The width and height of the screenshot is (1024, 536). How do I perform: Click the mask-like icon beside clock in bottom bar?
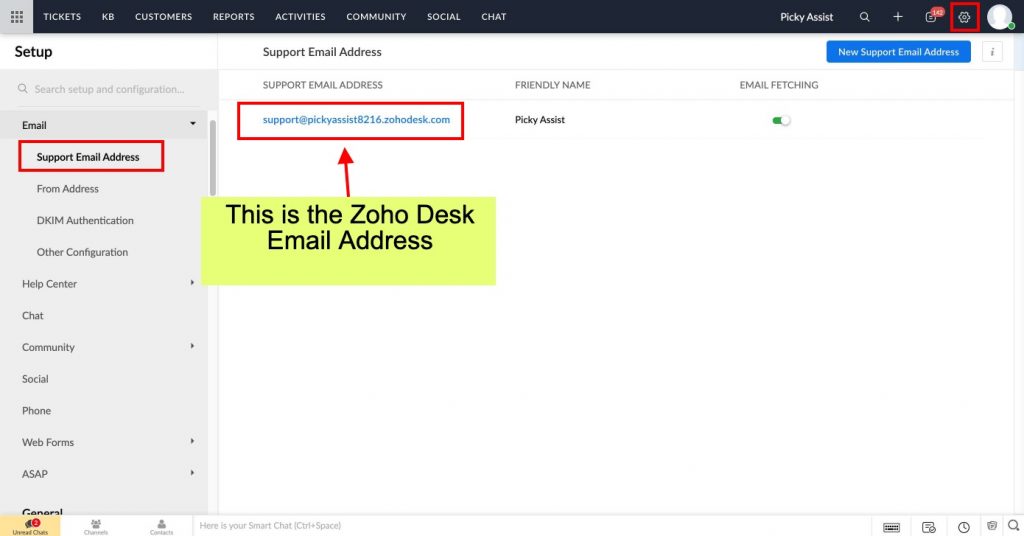pyautogui.click(x=991, y=526)
